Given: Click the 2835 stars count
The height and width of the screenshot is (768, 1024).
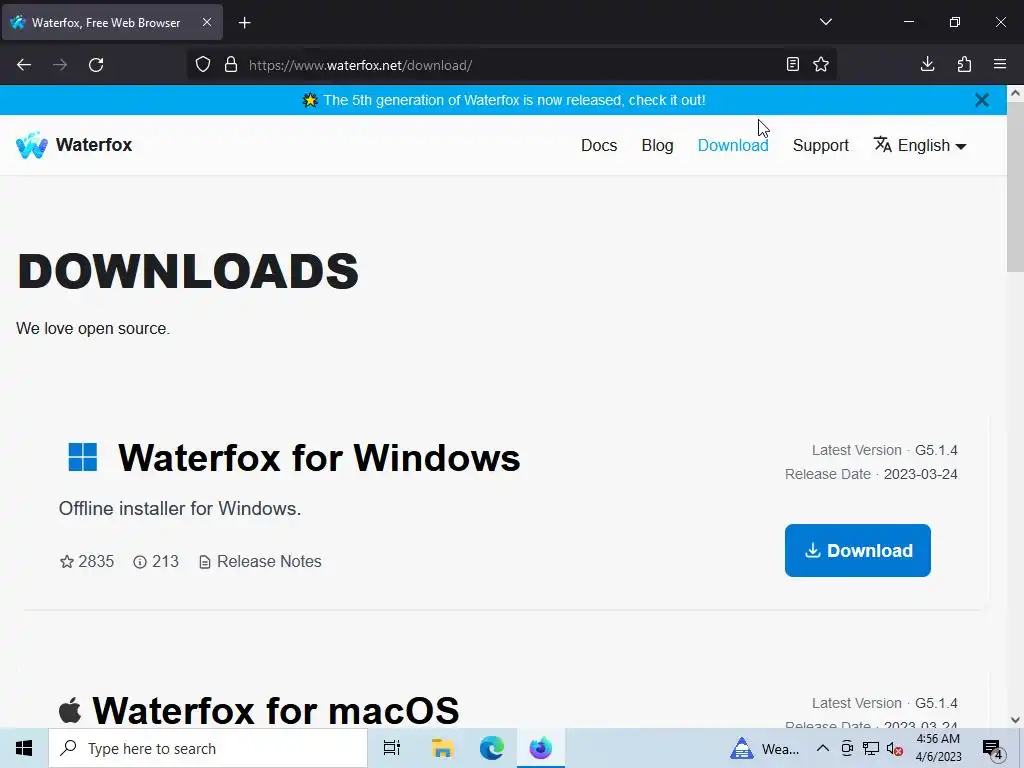Looking at the screenshot, I should (87, 562).
